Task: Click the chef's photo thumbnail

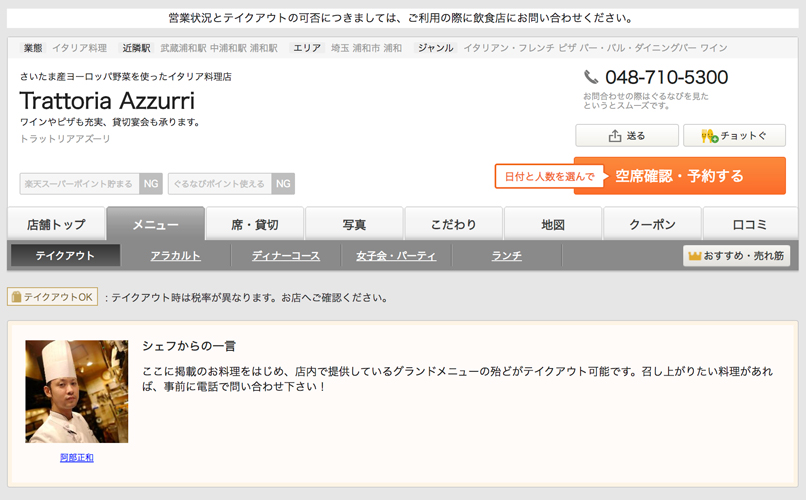Action: tap(77, 392)
